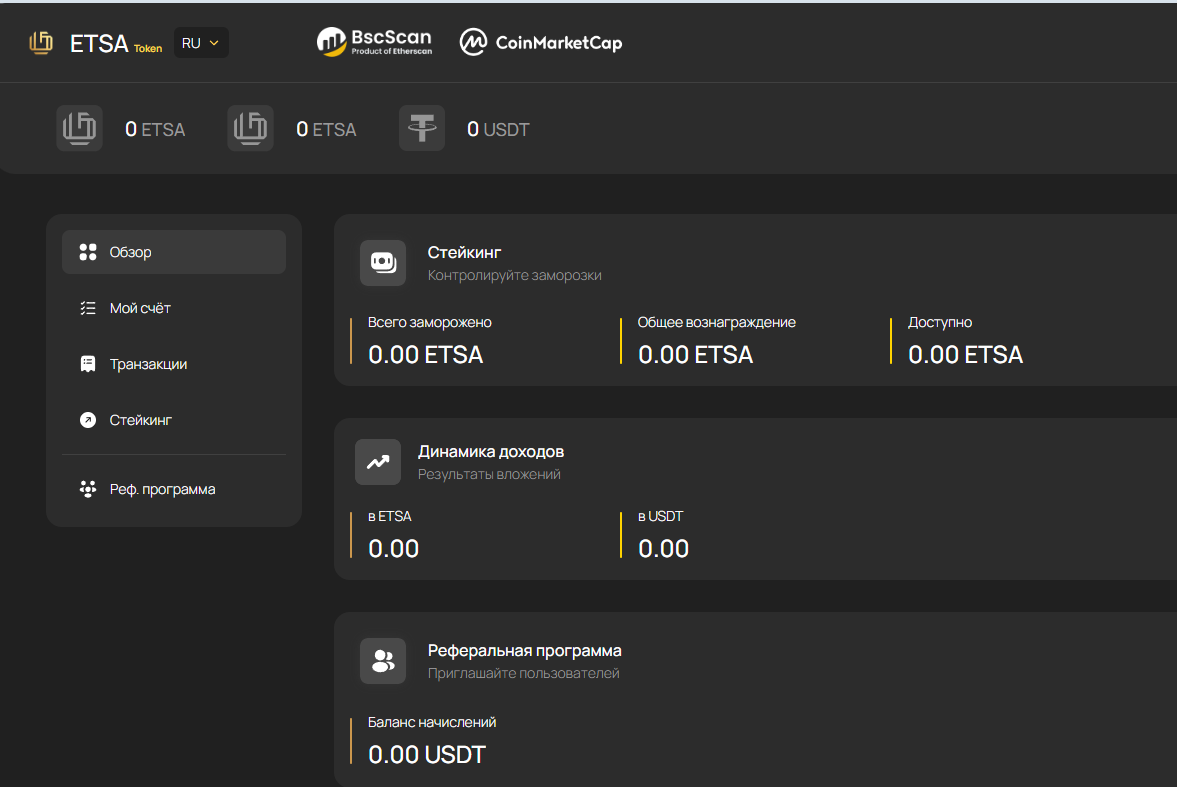Click the Реф. программа people icon
Screen dimensions: 1177x787
(88, 489)
